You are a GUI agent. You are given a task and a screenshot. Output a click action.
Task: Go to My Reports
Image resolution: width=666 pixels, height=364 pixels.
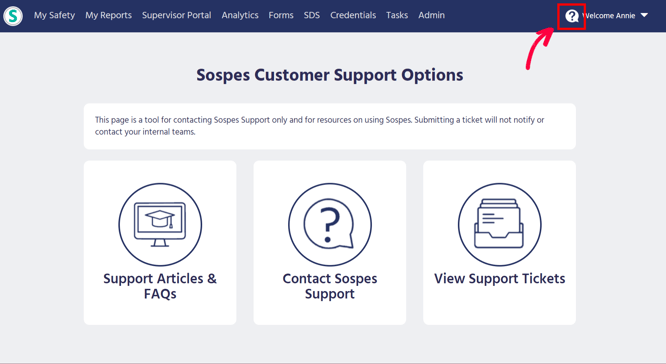108,15
